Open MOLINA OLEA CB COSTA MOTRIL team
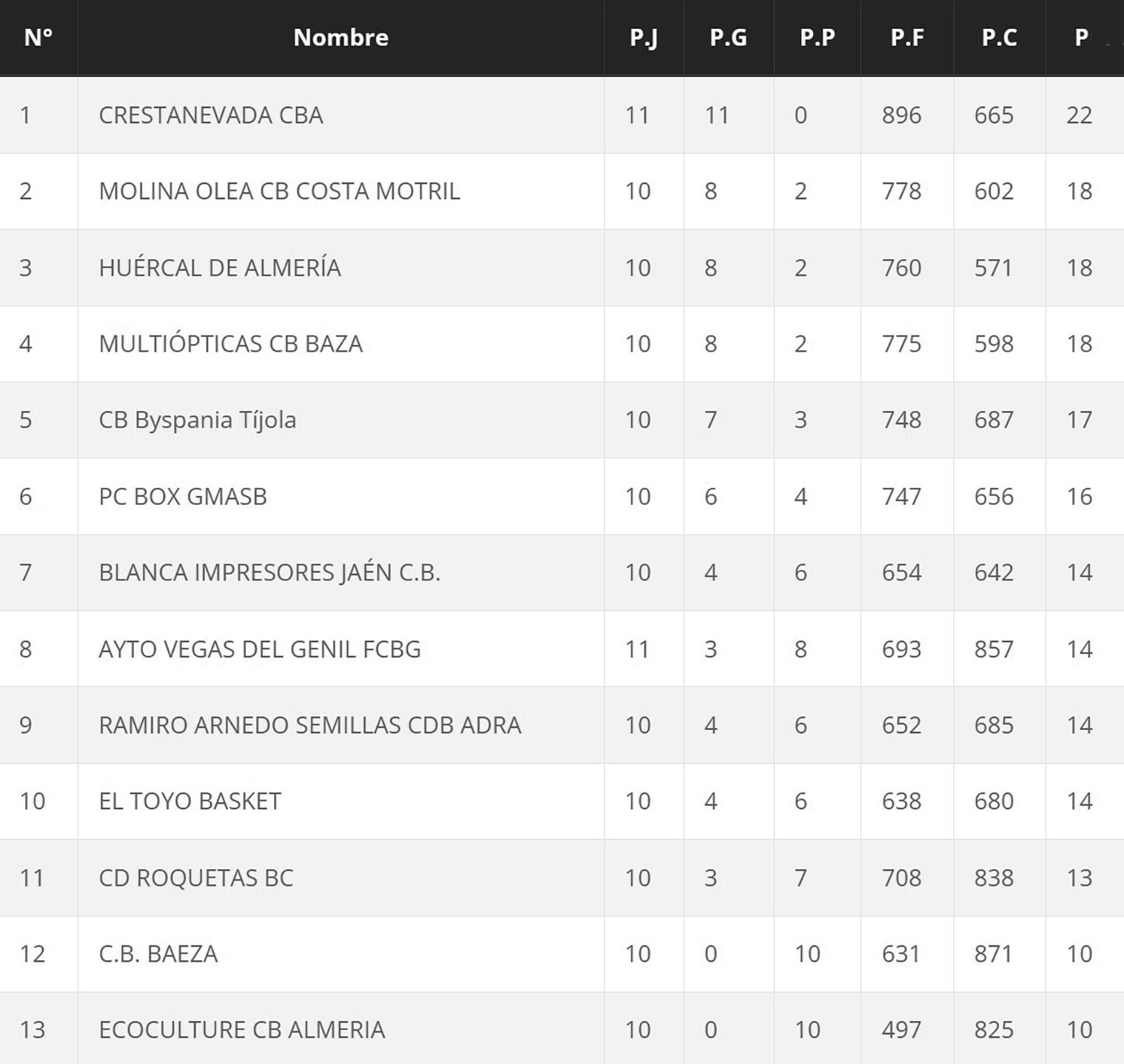Viewport: 1124px width, 1064px height. 279,191
